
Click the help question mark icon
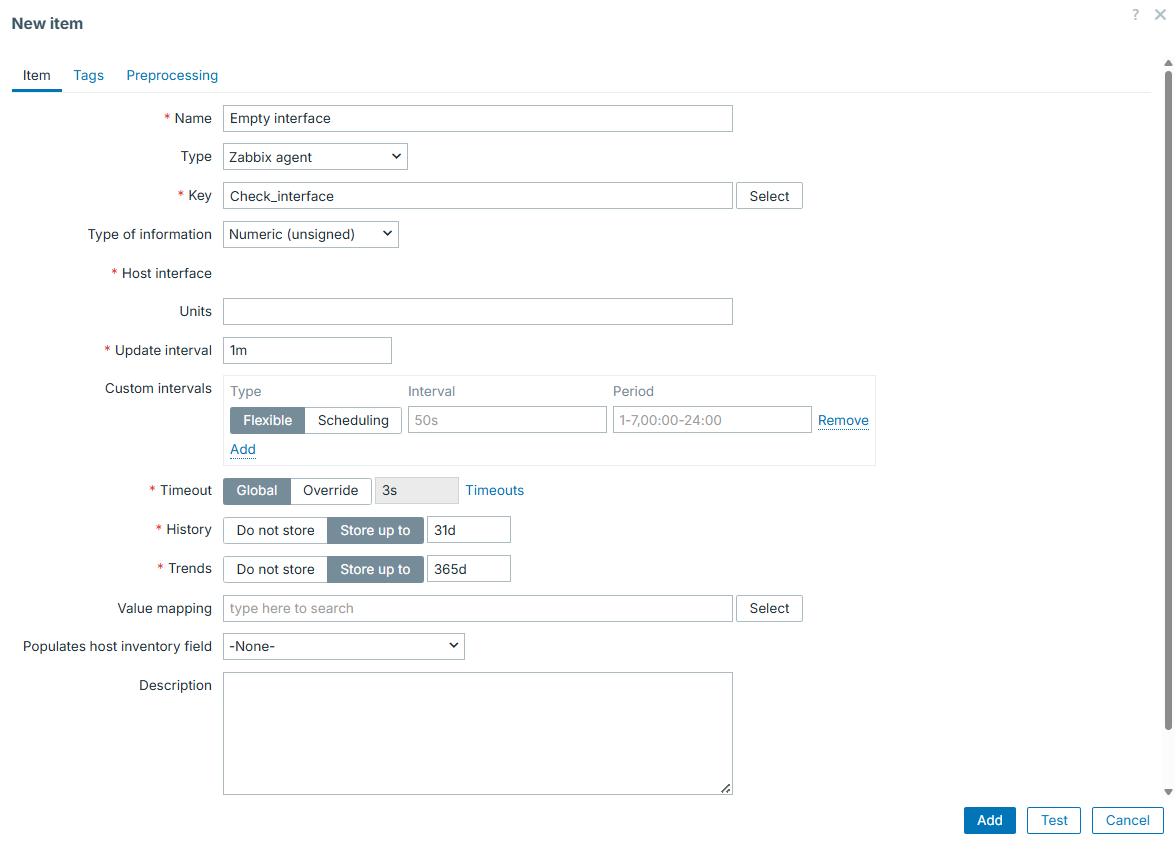1135,15
